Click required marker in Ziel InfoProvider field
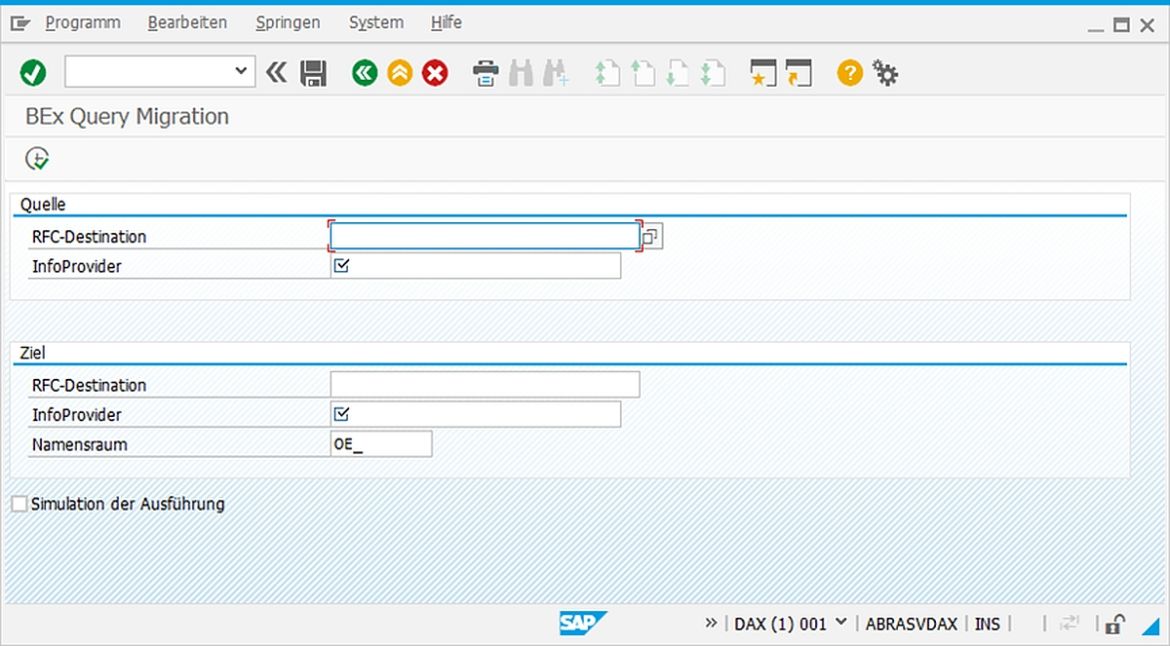Viewport: 1170px width, 646px height. pos(341,414)
